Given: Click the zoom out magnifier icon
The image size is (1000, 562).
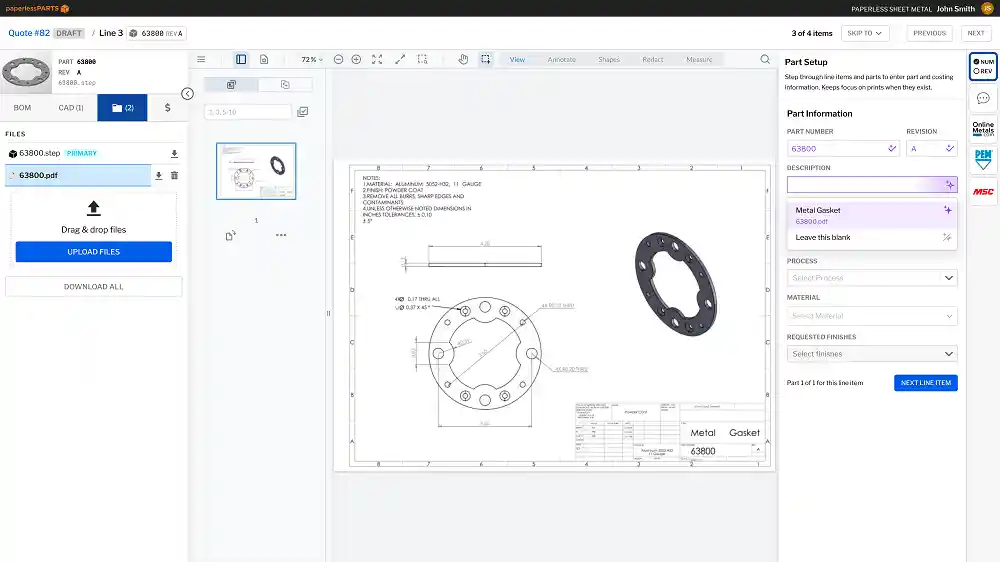Looking at the screenshot, I should pyautogui.click(x=339, y=60).
